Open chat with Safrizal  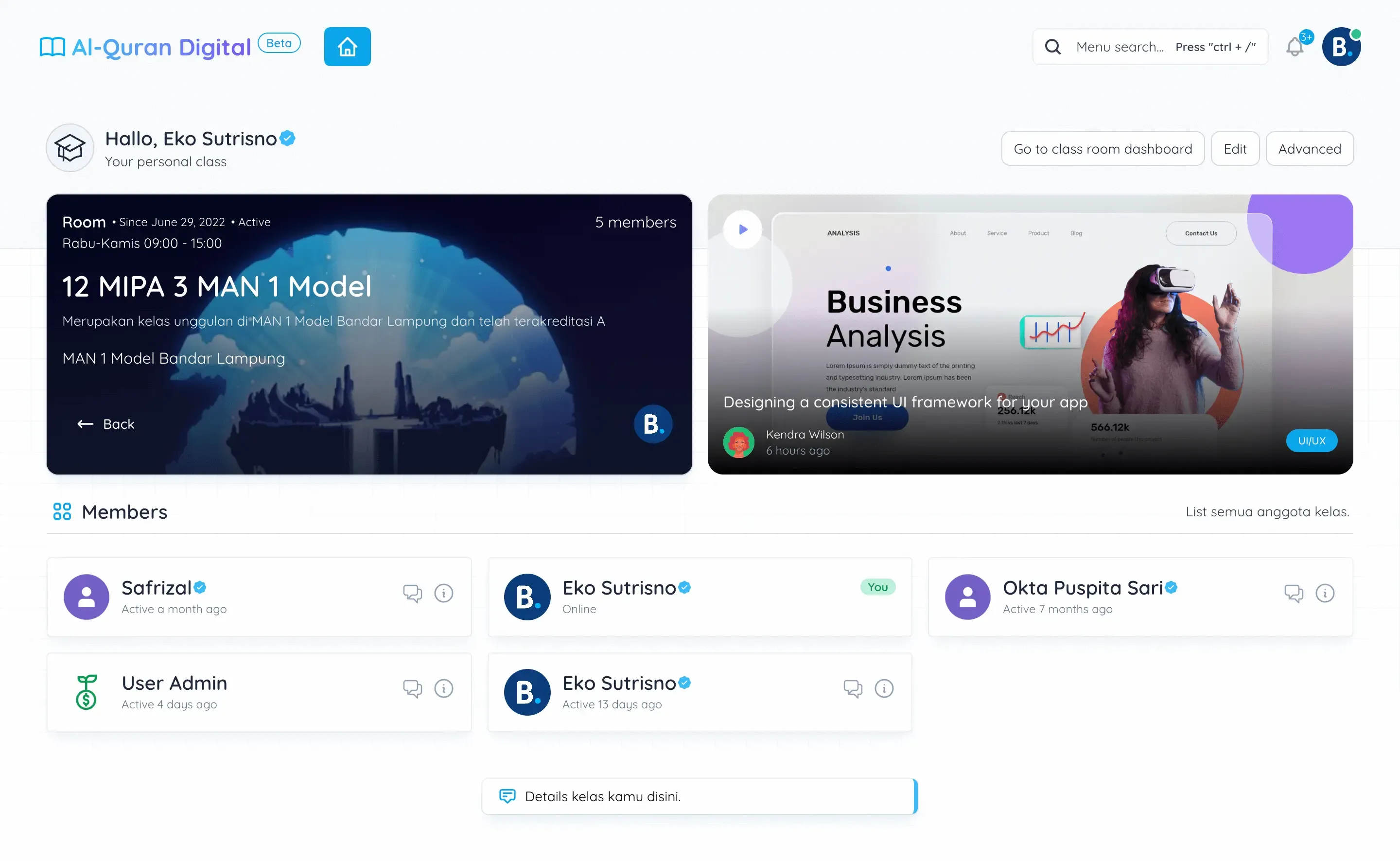point(413,593)
